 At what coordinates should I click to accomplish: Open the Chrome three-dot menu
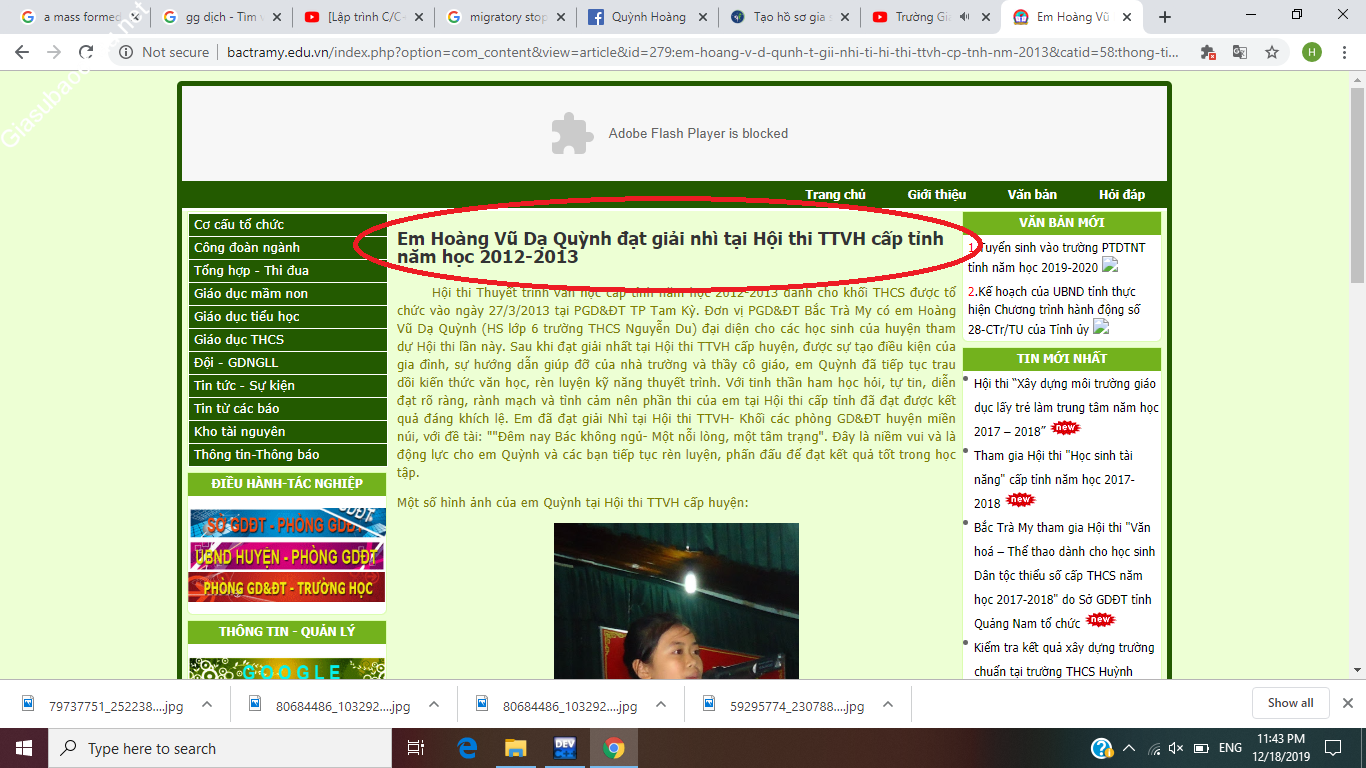point(1346,52)
